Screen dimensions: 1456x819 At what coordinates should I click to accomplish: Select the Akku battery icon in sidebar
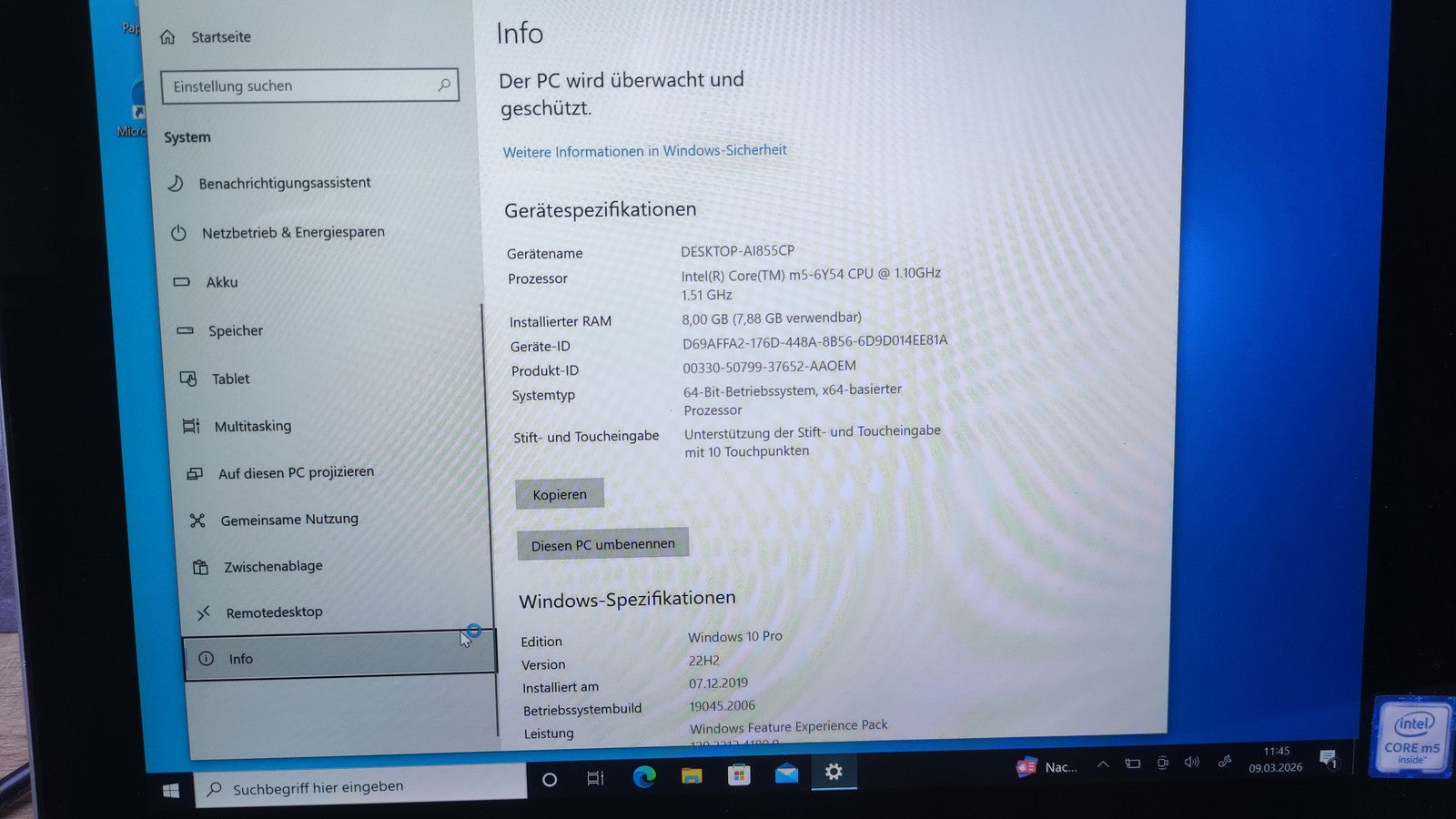click(x=182, y=282)
